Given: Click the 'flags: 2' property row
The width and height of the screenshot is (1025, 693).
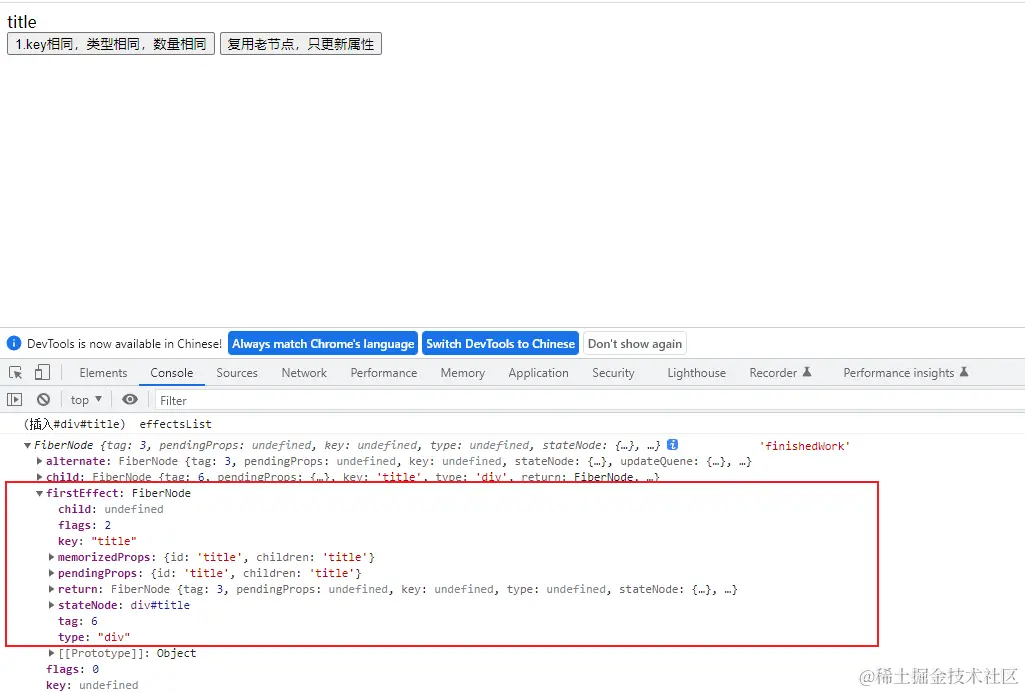Looking at the screenshot, I should click(84, 525).
